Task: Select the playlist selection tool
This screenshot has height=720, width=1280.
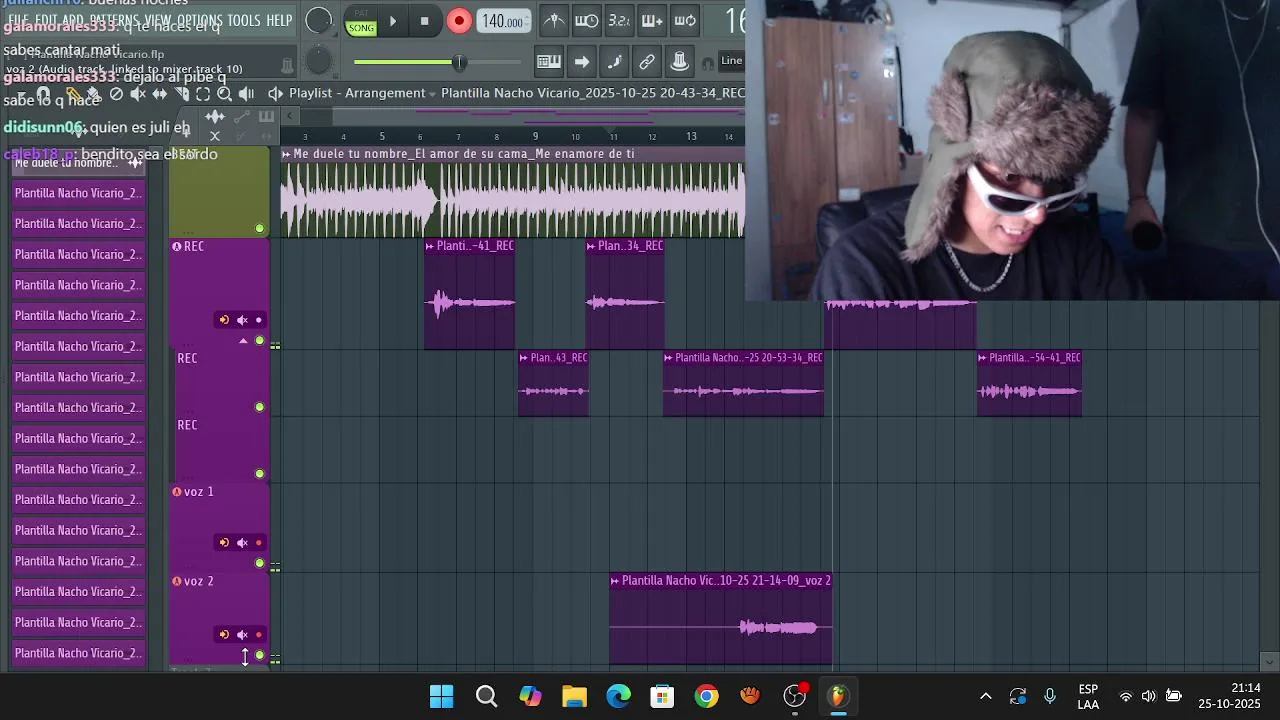Action: pos(203,94)
